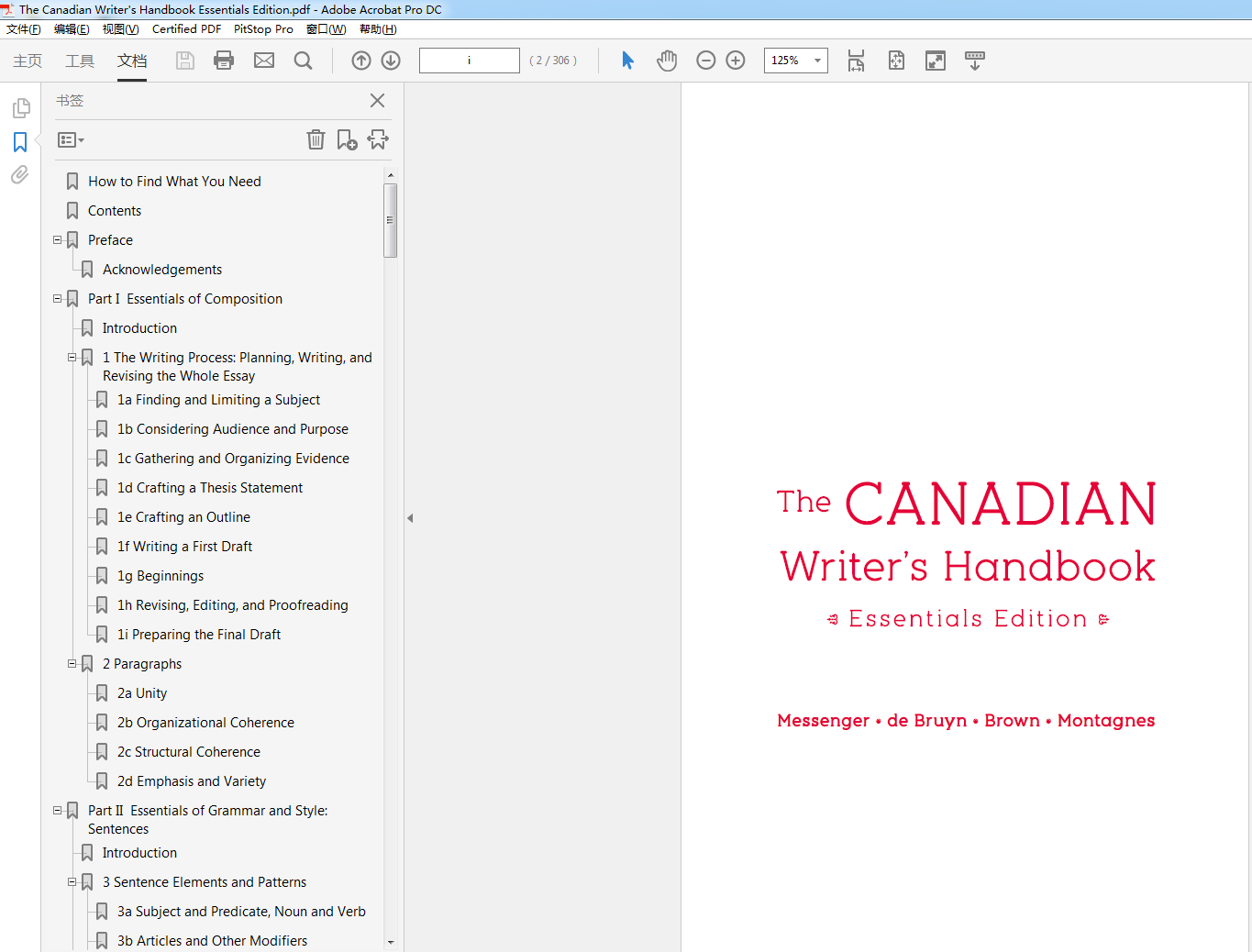Viewport: 1252px width, 952px height.
Task: Go to 1f Writing a First Draft
Action: pos(184,547)
